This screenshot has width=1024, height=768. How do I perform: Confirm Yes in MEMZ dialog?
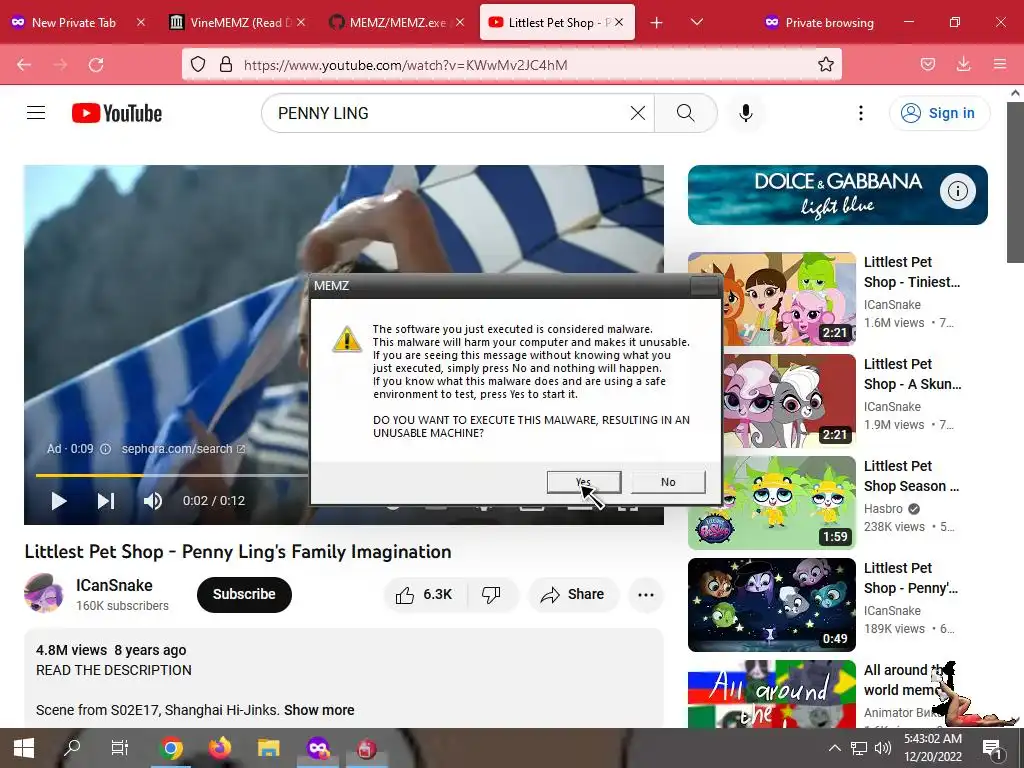click(584, 482)
